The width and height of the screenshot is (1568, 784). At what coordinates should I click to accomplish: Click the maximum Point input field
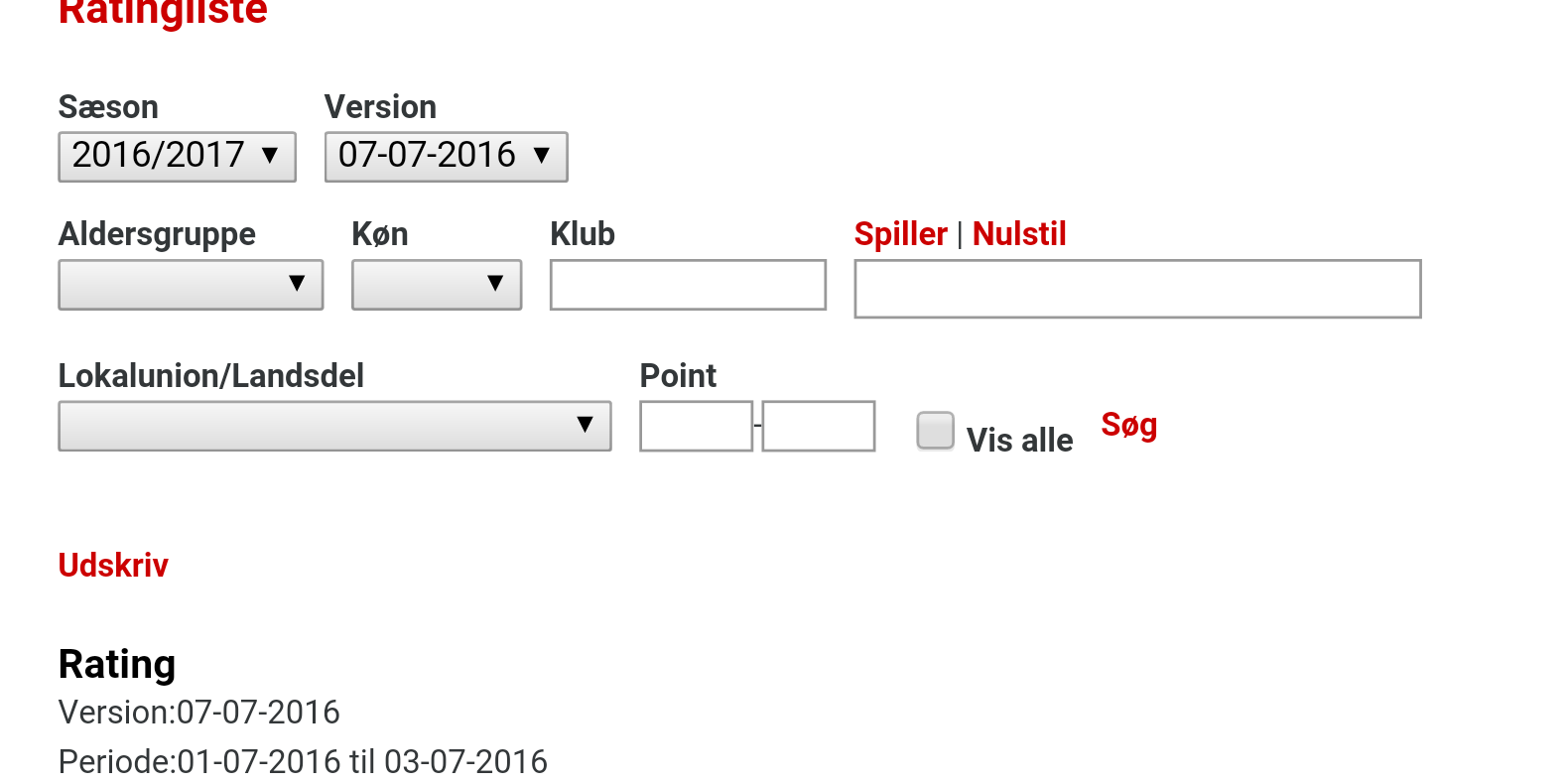click(818, 426)
